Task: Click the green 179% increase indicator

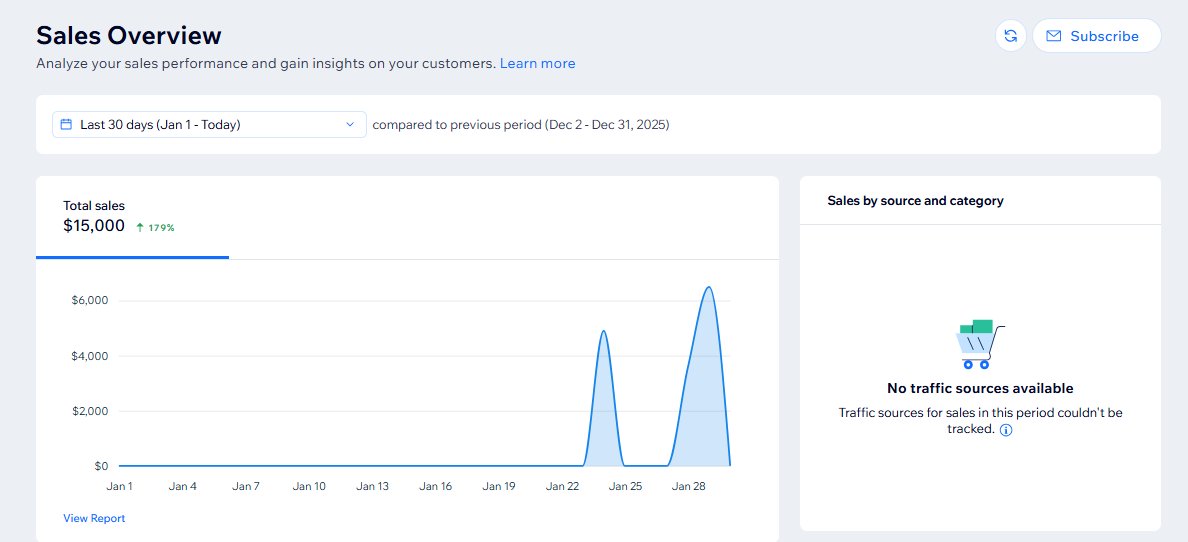Action: (155, 227)
